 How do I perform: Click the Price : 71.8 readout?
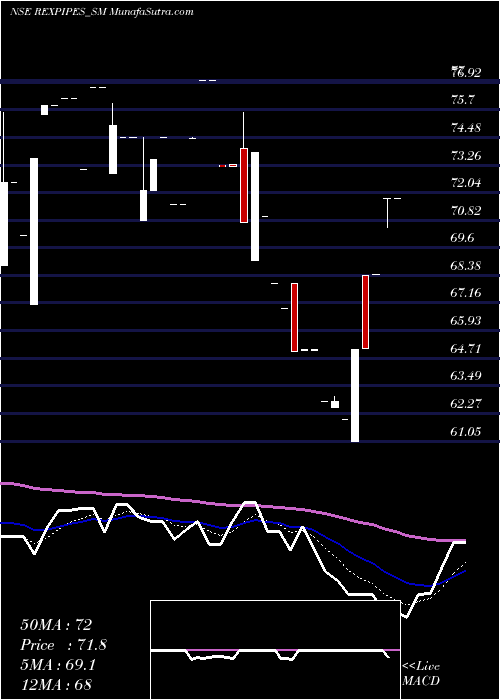(x=63, y=645)
